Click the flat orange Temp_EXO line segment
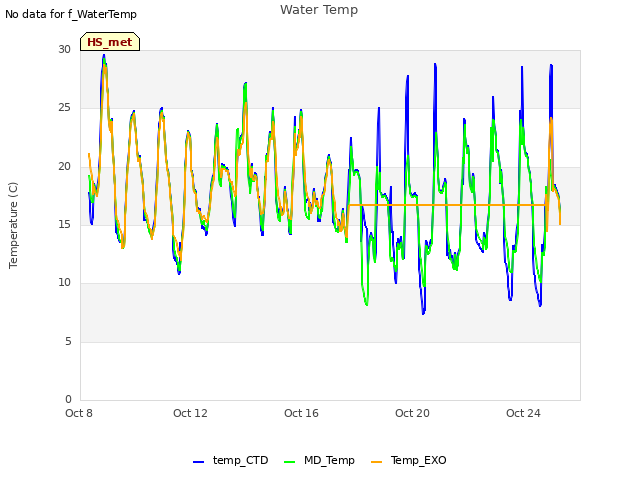The width and height of the screenshot is (640, 480). click(447, 205)
